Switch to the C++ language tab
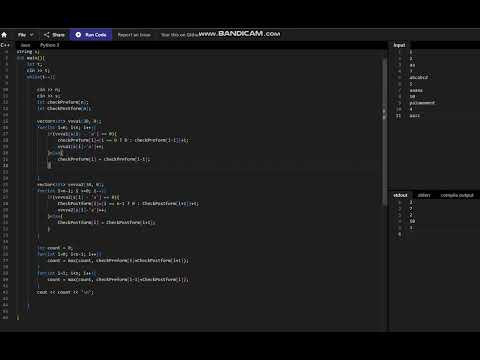480x360 pixels. tap(5, 45)
